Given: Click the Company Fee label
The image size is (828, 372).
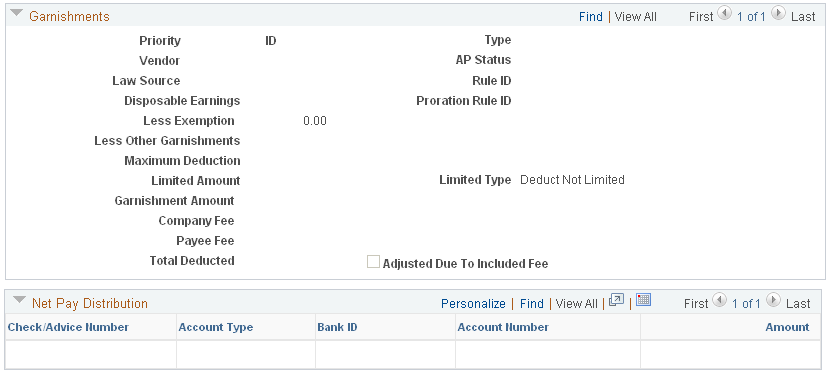Looking at the screenshot, I should (x=196, y=220).
